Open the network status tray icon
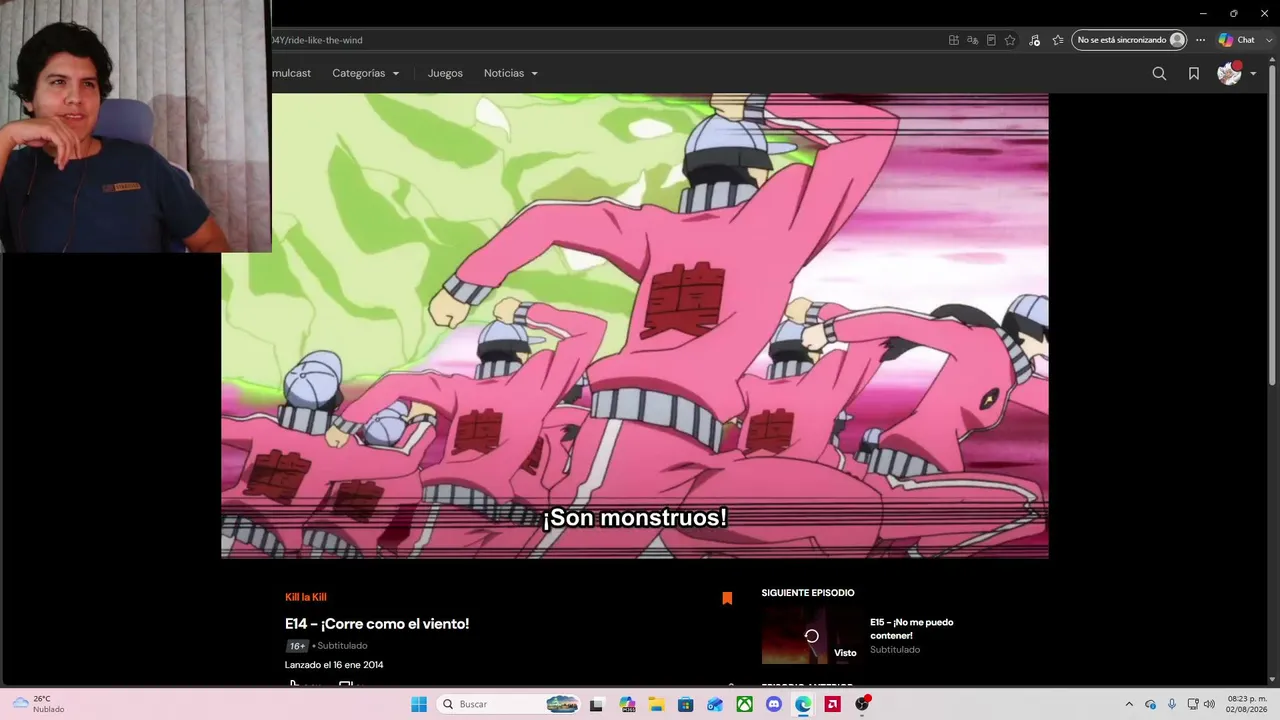1280x720 pixels. (1193, 704)
